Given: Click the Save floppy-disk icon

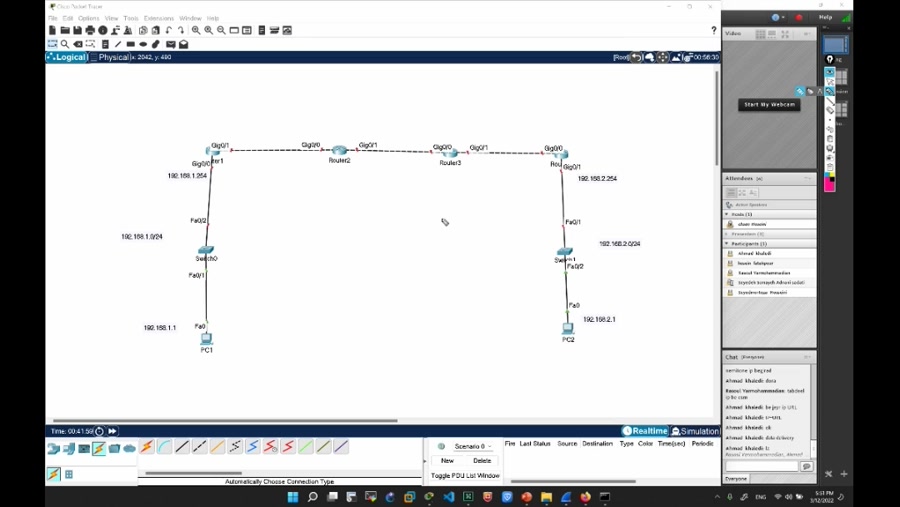Looking at the screenshot, I should pyautogui.click(x=77, y=30).
